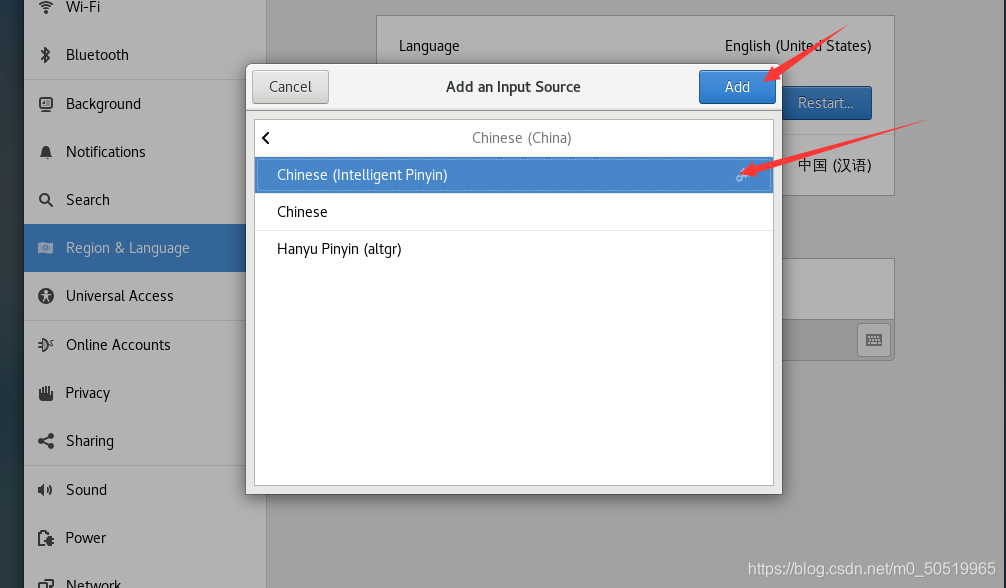Click the Restart button behind the dialog

(x=826, y=103)
